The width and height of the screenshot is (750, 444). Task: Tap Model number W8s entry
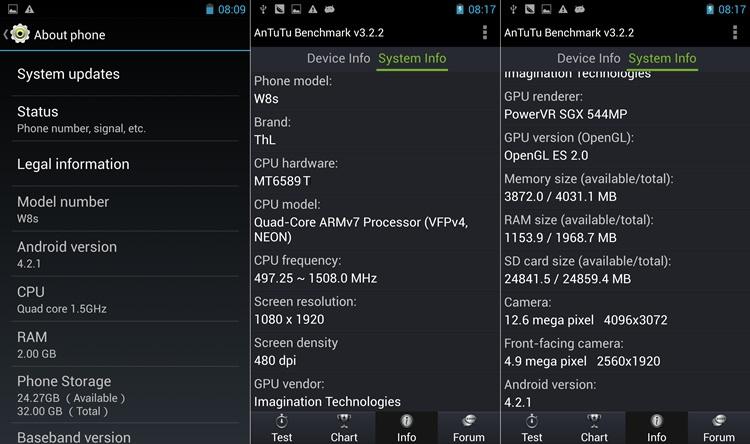click(125, 209)
